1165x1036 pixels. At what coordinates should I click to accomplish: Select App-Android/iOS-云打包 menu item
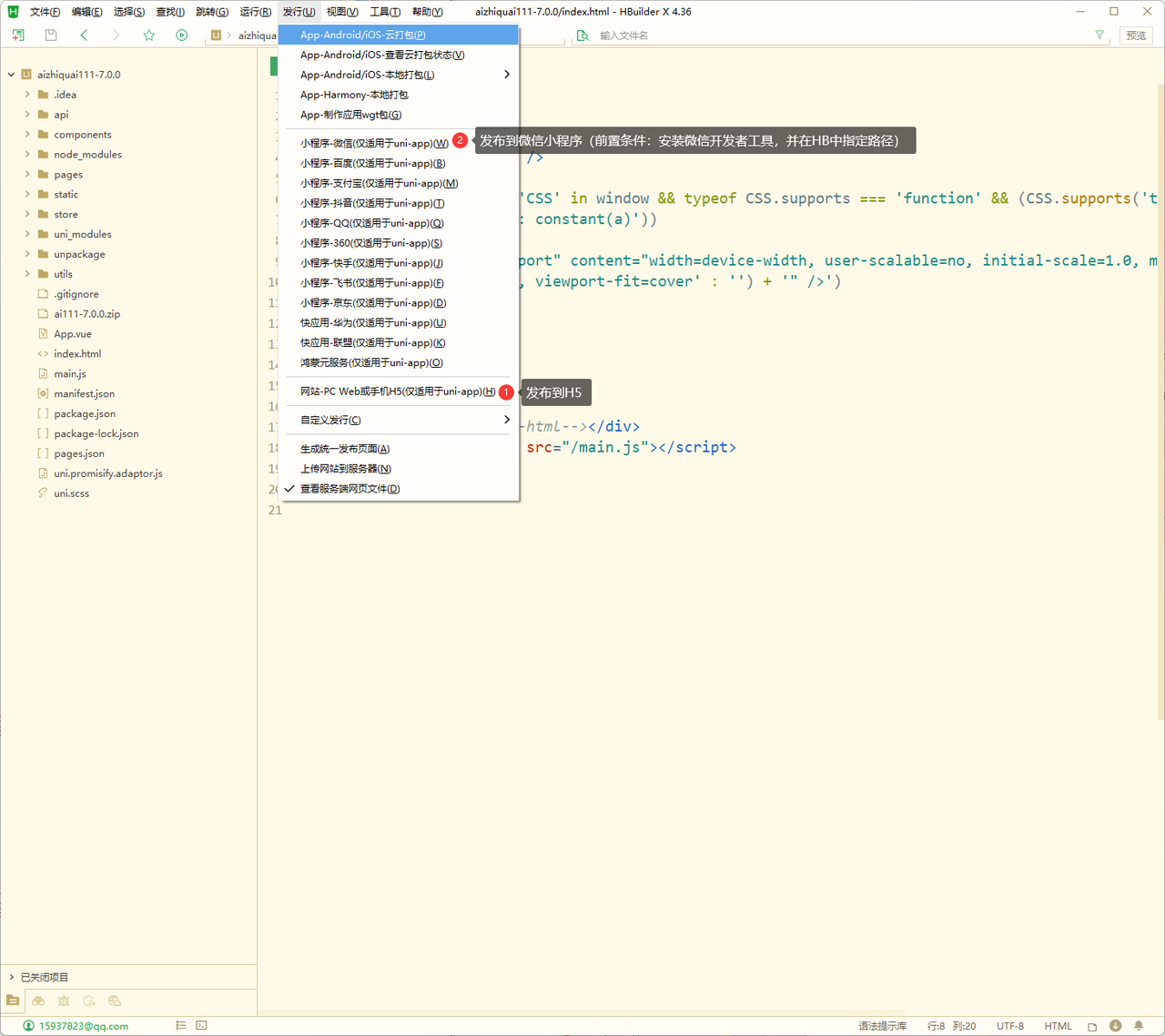click(398, 35)
